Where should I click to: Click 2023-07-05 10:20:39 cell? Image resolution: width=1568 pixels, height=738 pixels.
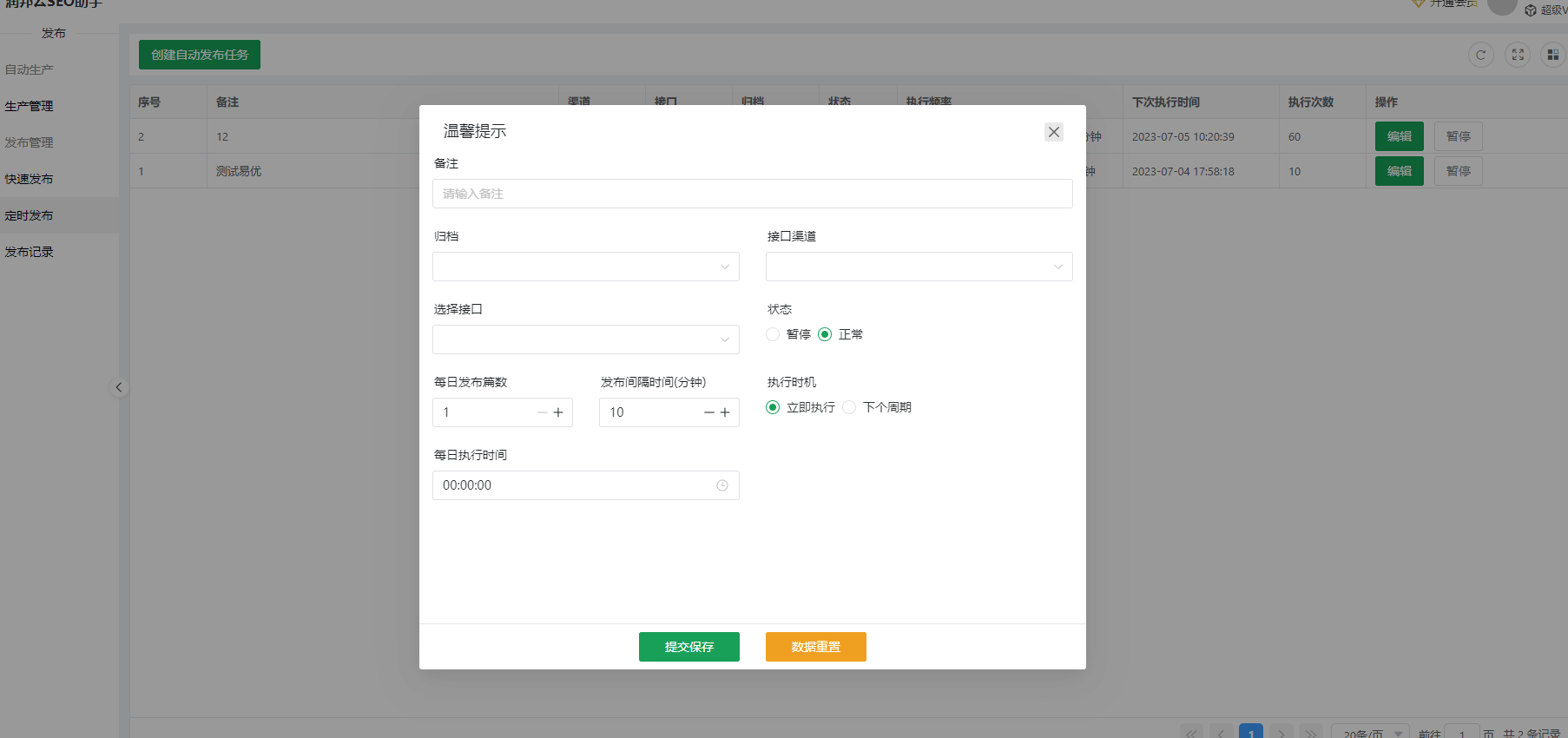click(x=1183, y=136)
